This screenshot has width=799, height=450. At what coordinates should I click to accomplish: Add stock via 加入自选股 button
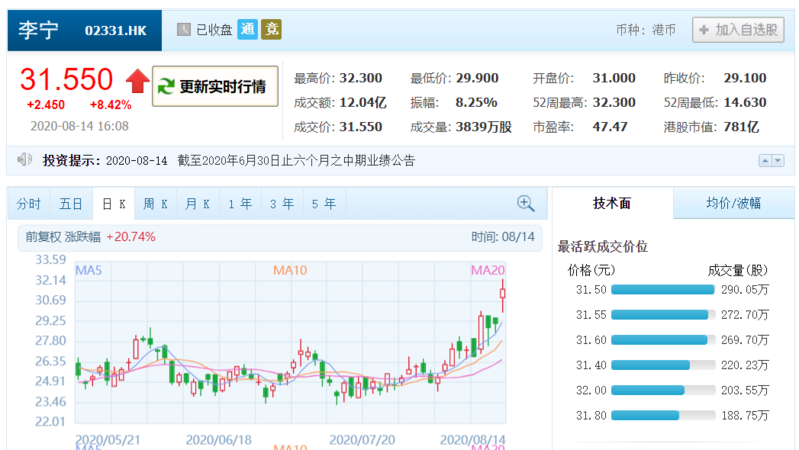click(x=738, y=30)
